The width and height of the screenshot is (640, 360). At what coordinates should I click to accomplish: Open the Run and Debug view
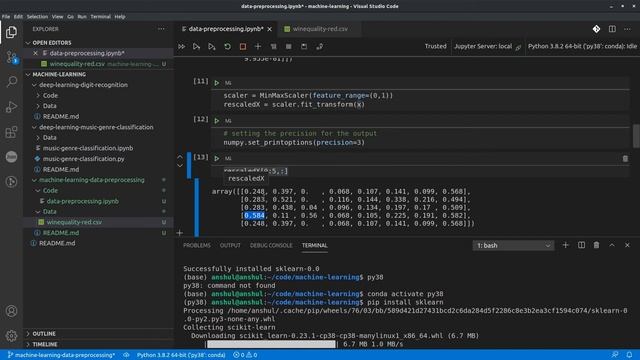click(11, 107)
